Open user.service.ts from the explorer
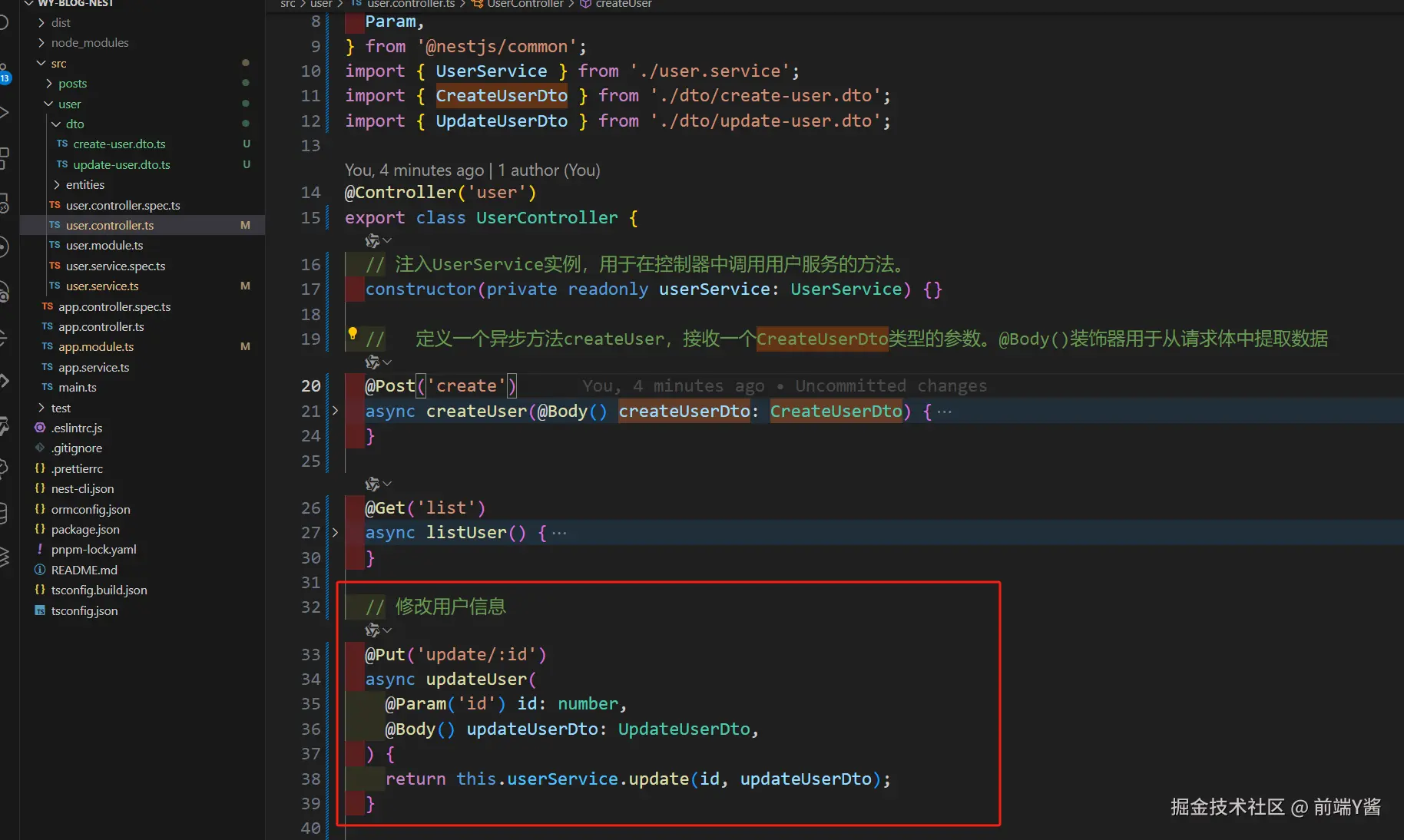Image resolution: width=1404 pixels, height=840 pixels. [102, 286]
